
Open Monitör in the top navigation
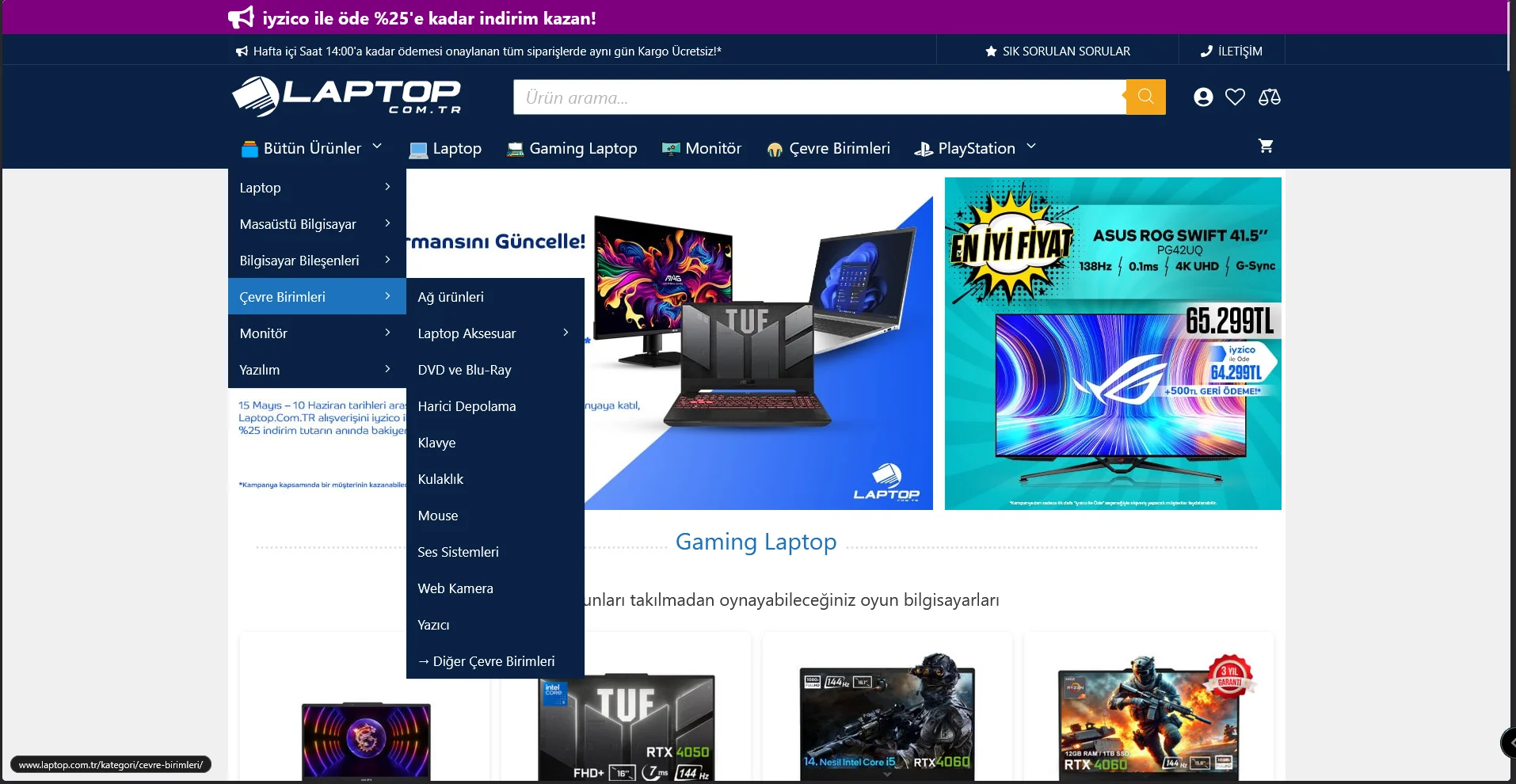coord(714,149)
